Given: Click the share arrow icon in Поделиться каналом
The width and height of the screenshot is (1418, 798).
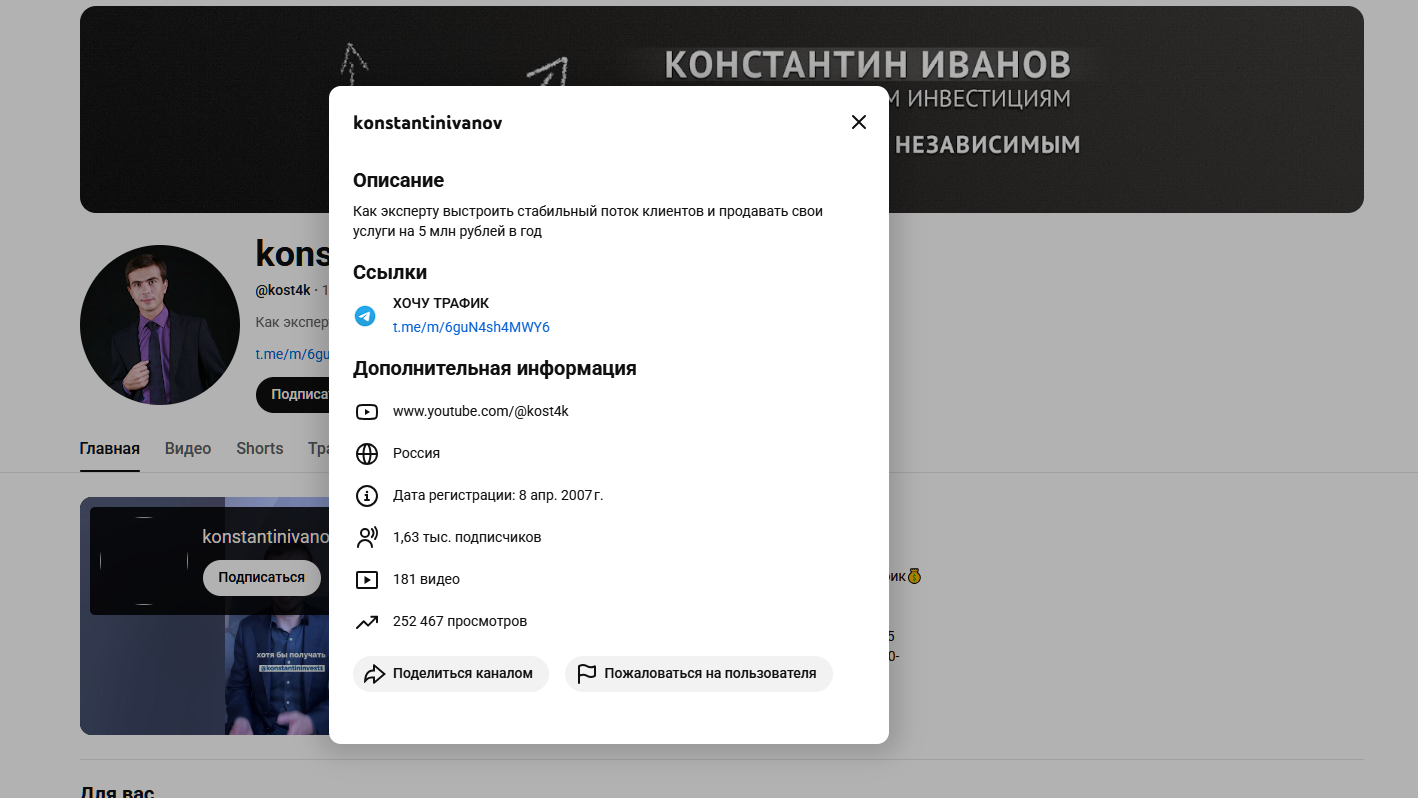Looking at the screenshot, I should [x=375, y=674].
